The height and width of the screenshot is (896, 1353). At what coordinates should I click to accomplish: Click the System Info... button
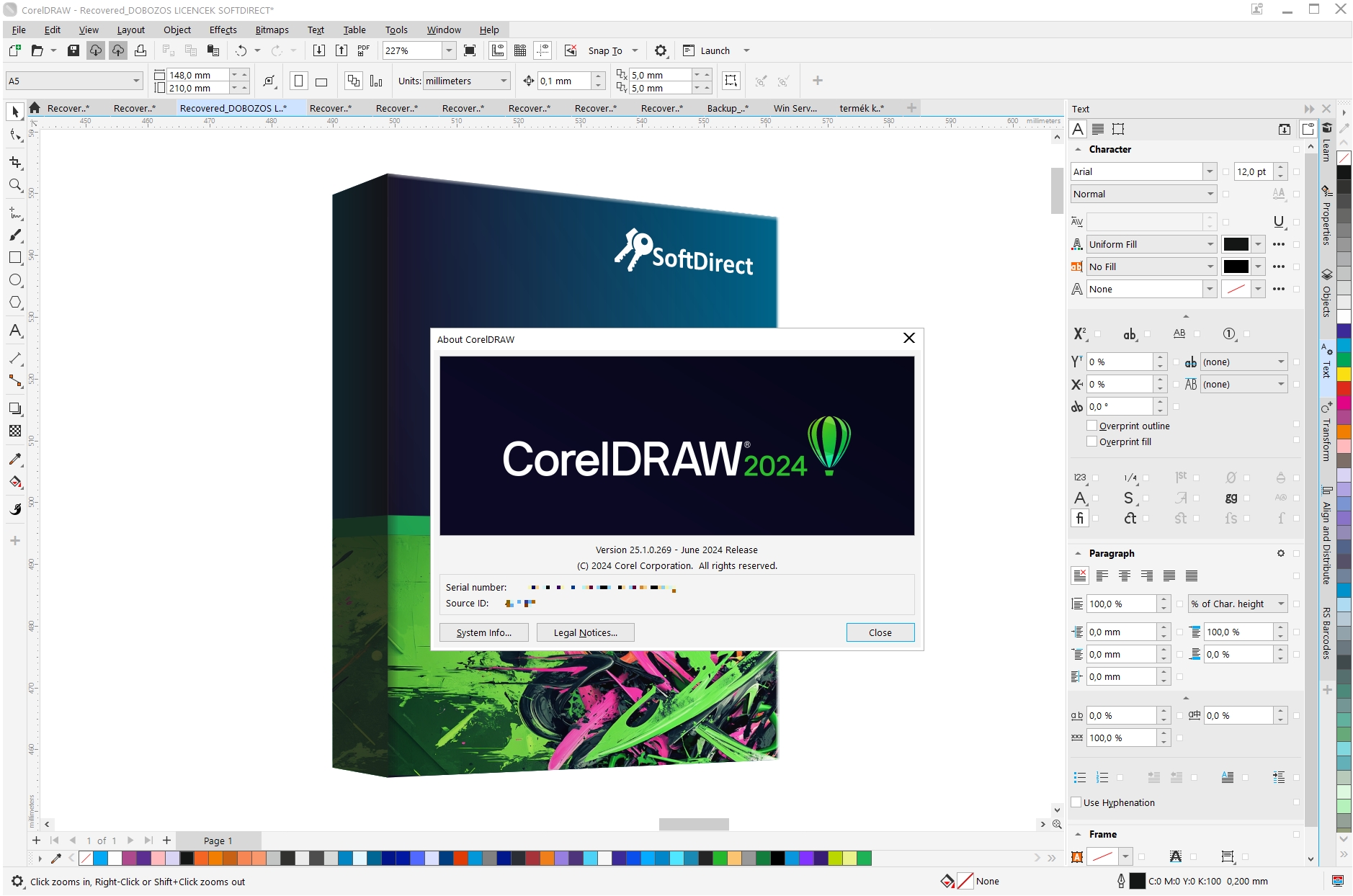click(483, 632)
